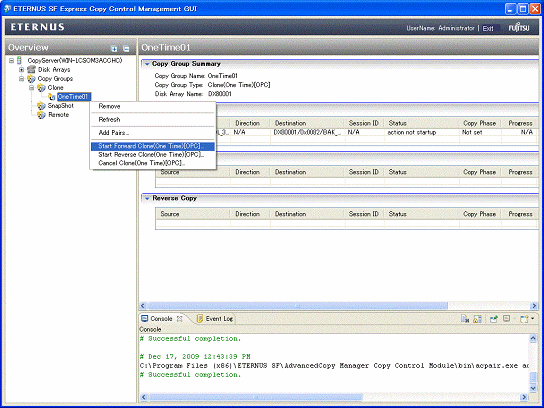Choose Remove from the context menu
Viewport: 544px width, 408px height.
click(x=109, y=107)
